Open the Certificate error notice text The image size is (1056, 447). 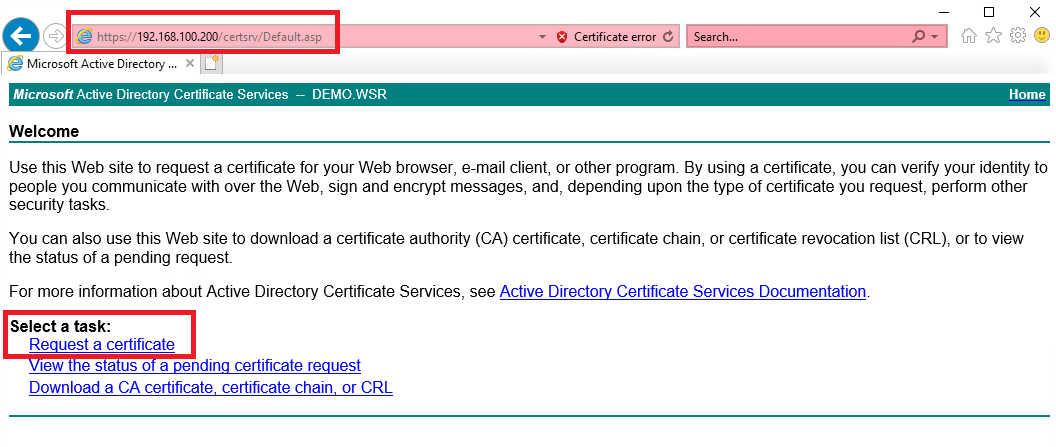615,37
